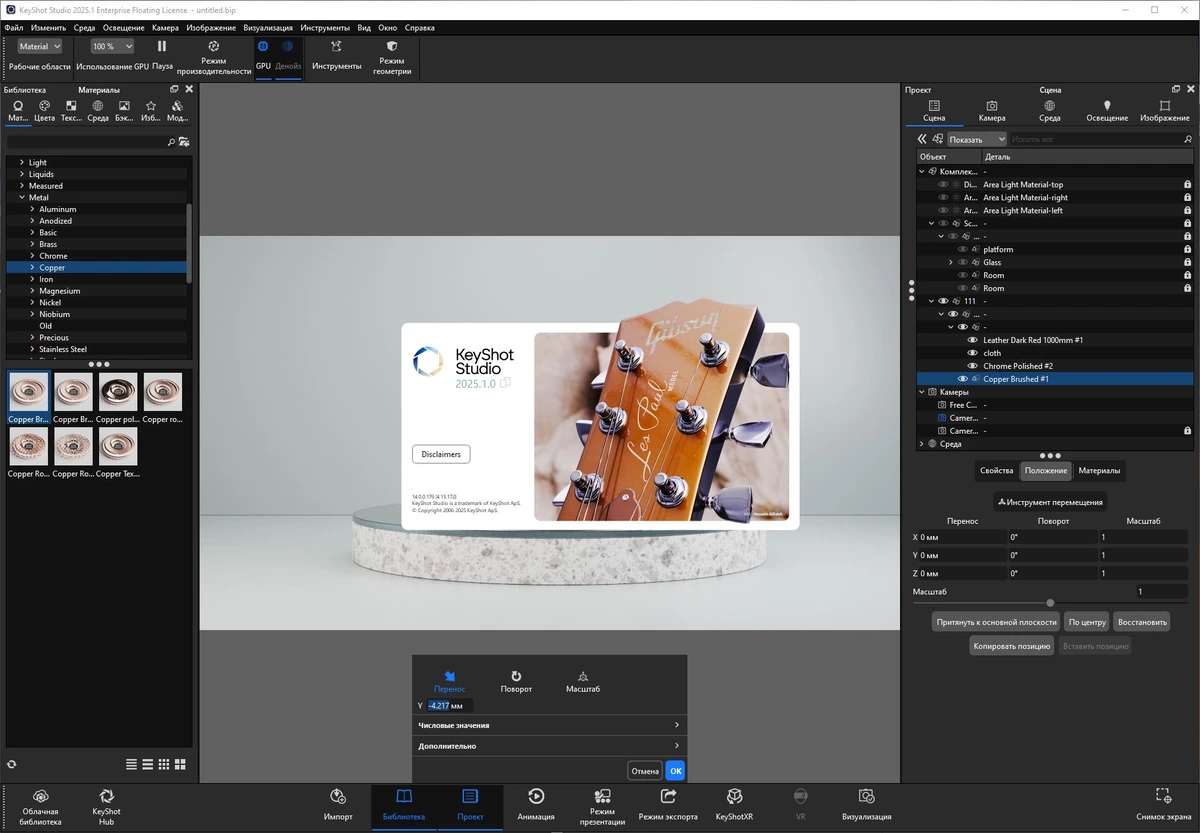Expand the Light material folder
The image size is (1200, 833).
(22, 162)
